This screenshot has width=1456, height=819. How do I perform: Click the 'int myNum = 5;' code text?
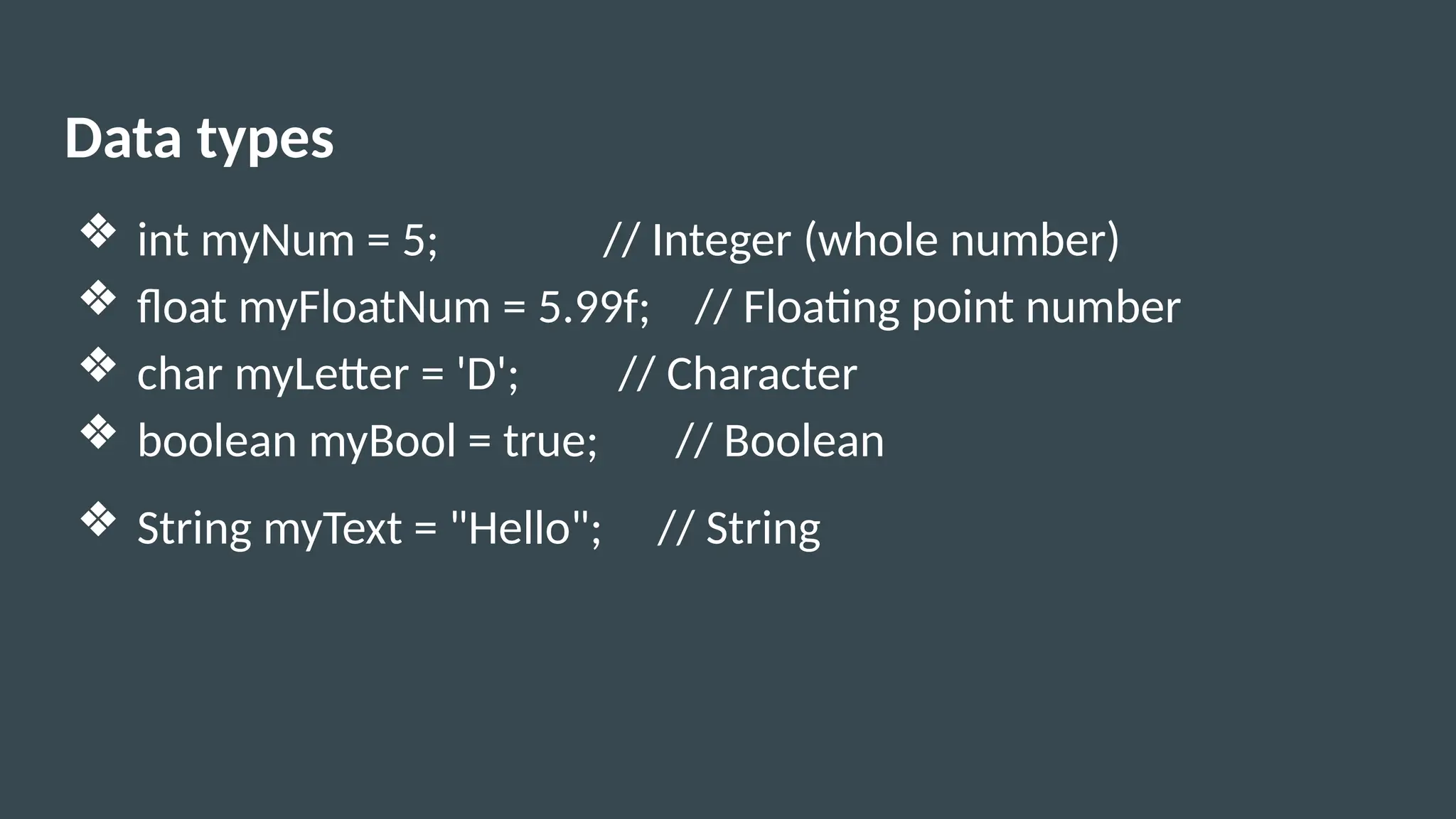(287, 240)
